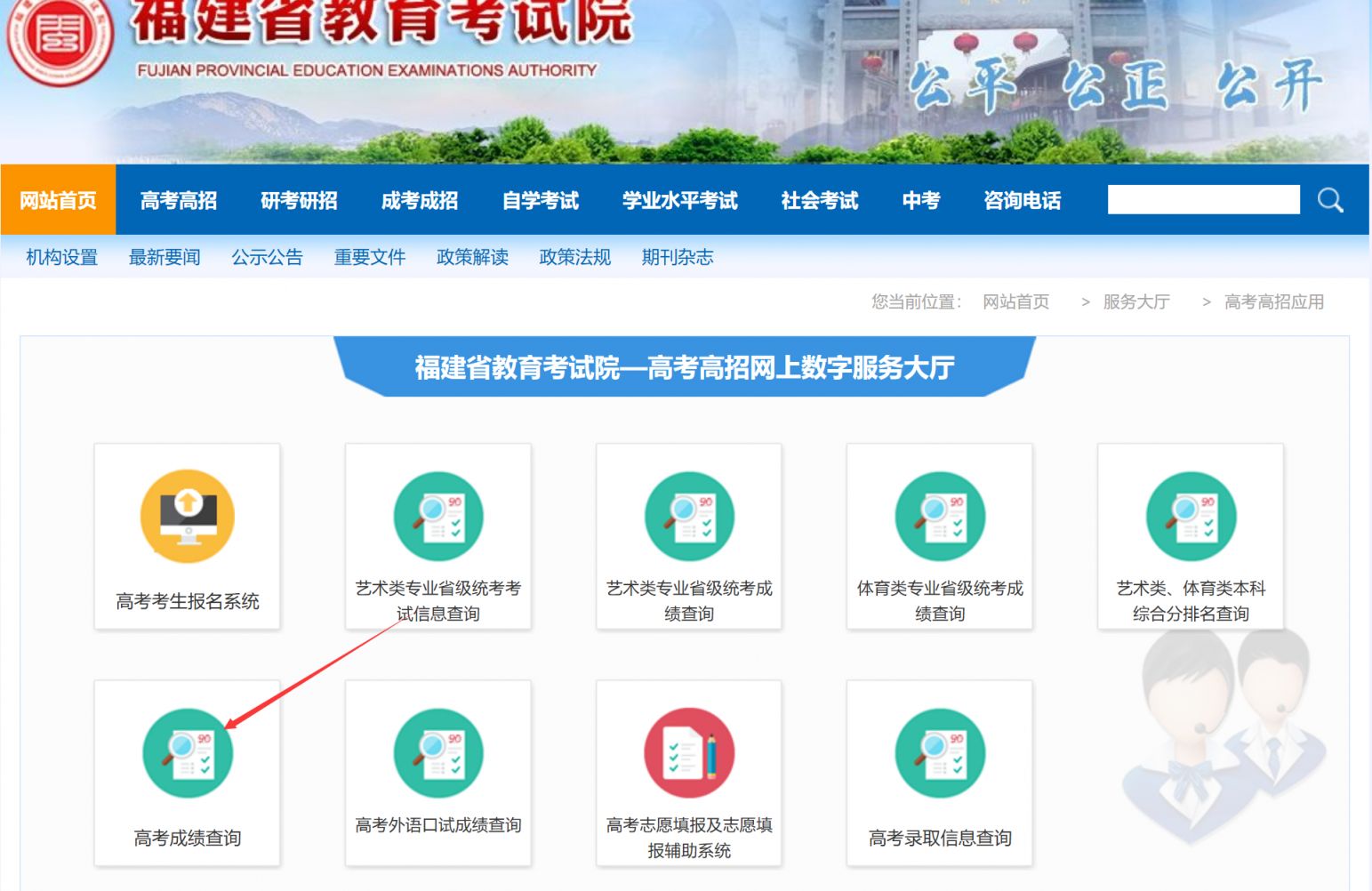Open the 高考高招 navigation menu
The height and width of the screenshot is (891, 1372).
pos(179,200)
